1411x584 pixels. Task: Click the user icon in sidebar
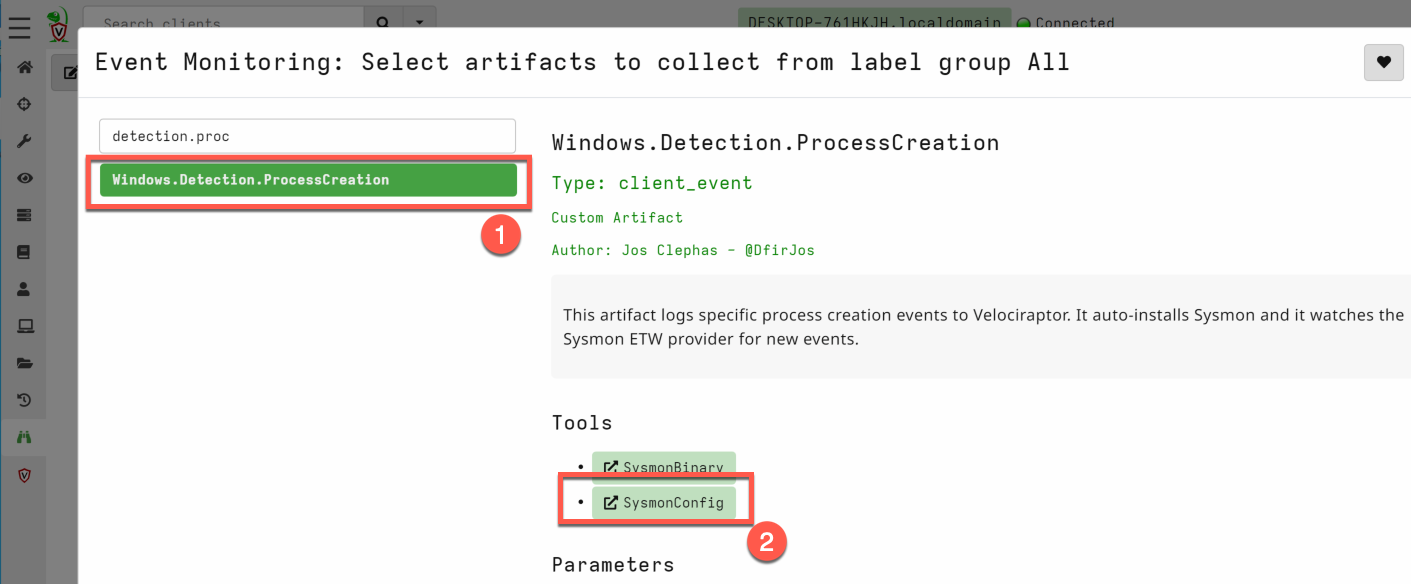coord(25,289)
